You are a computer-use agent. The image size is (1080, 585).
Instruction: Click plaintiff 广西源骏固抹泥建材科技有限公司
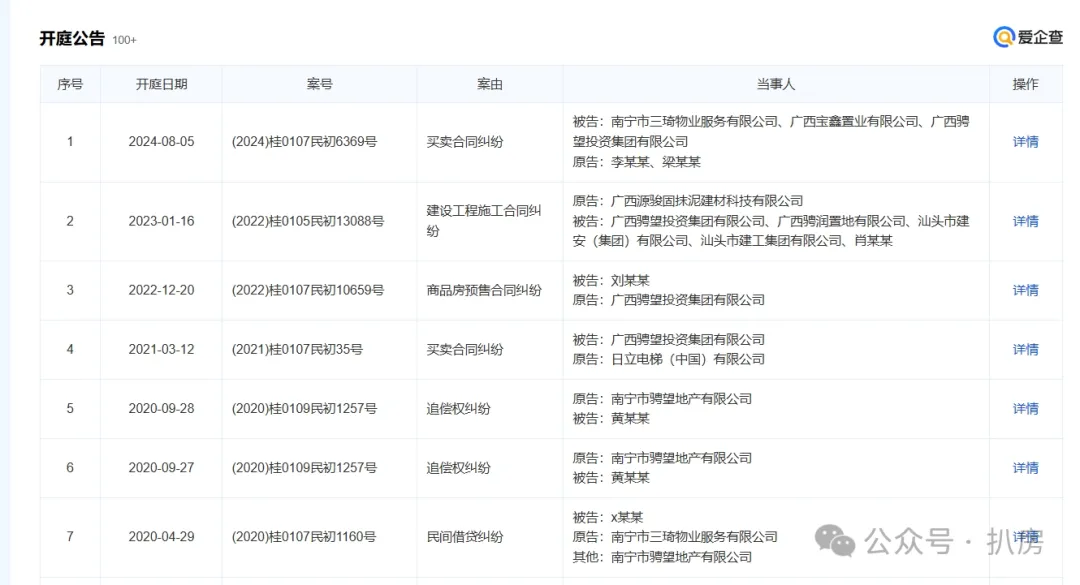click(x=707, y=201)
